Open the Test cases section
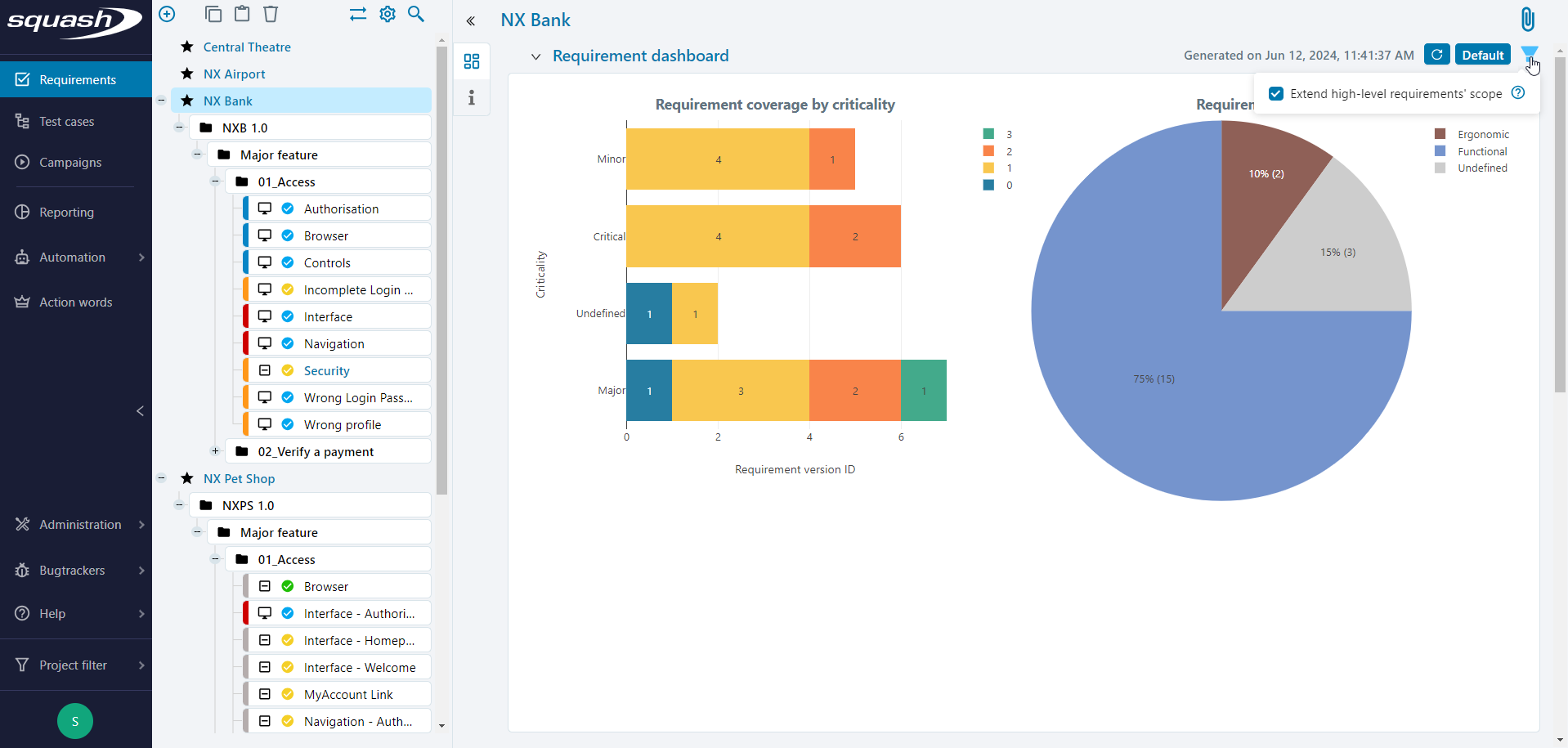The height and width of the screenshot is (748, 1568). pos(65,121)
